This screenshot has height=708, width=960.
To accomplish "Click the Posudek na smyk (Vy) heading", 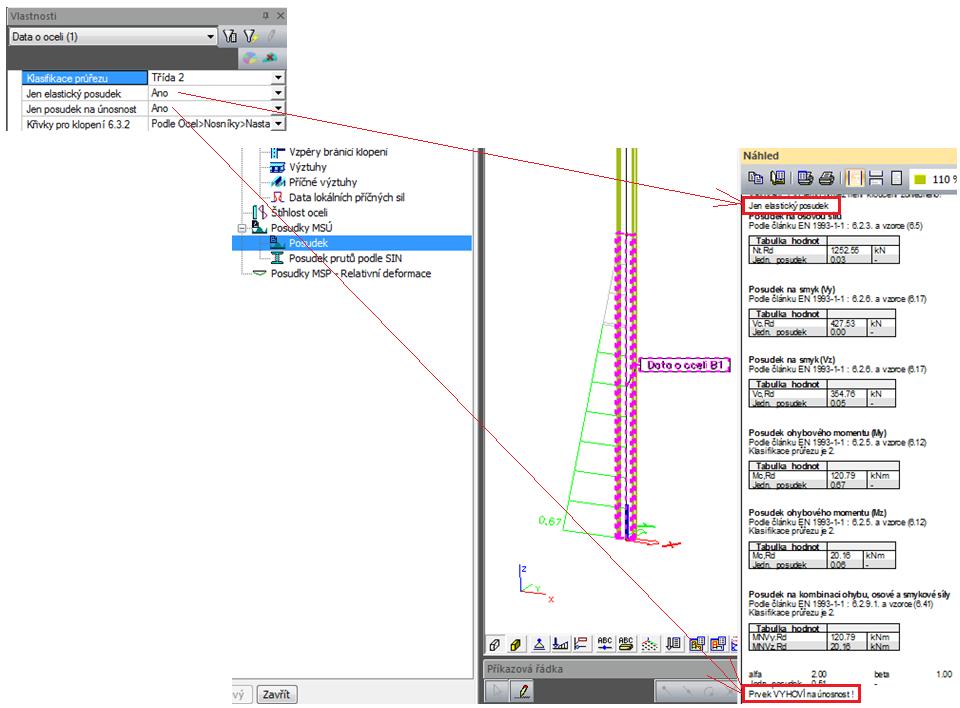I will click(x=792, y=289).
